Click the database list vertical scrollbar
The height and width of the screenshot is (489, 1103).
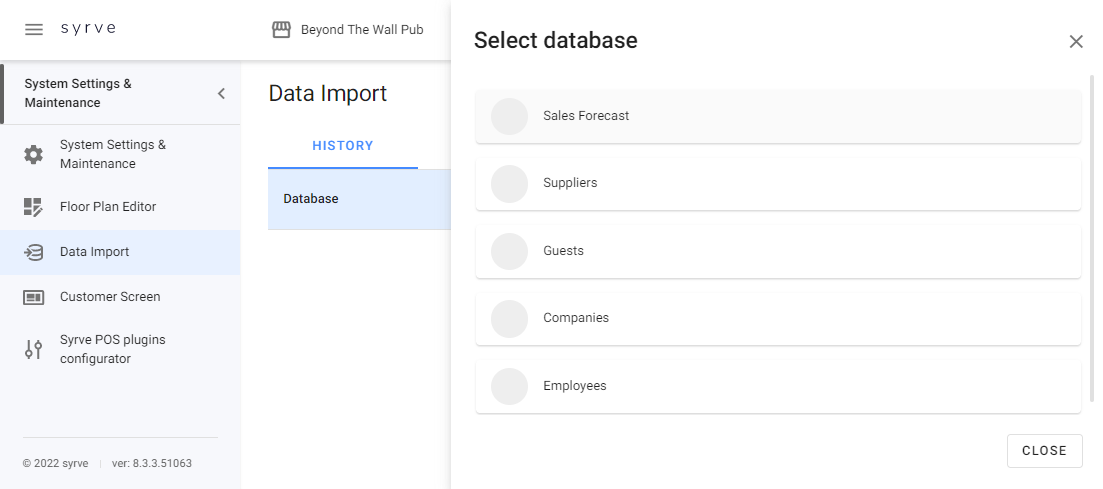[1091, 240]
